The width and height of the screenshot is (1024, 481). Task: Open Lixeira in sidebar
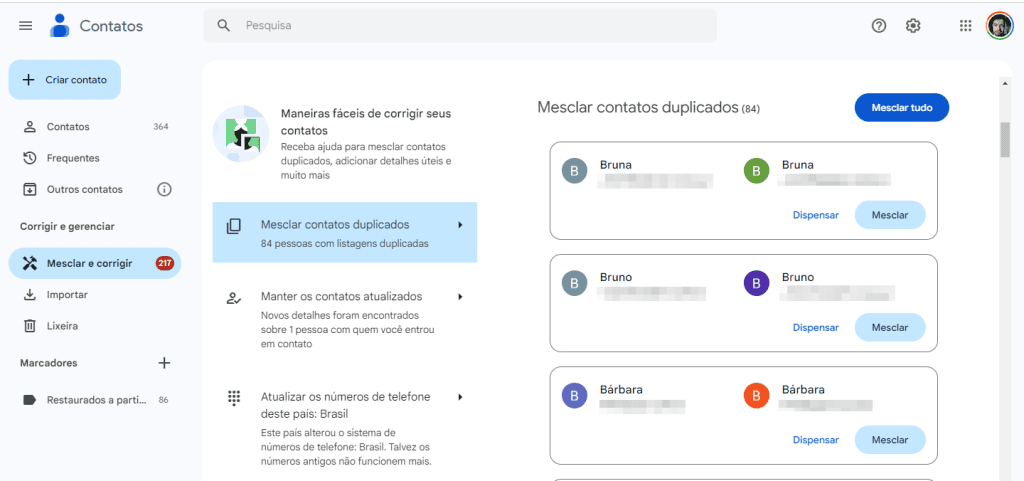click(x=95, y=326)
